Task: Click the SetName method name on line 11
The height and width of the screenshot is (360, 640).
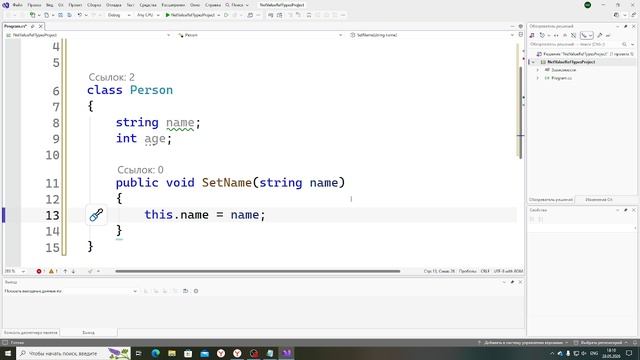Action: tap(227, 182)
